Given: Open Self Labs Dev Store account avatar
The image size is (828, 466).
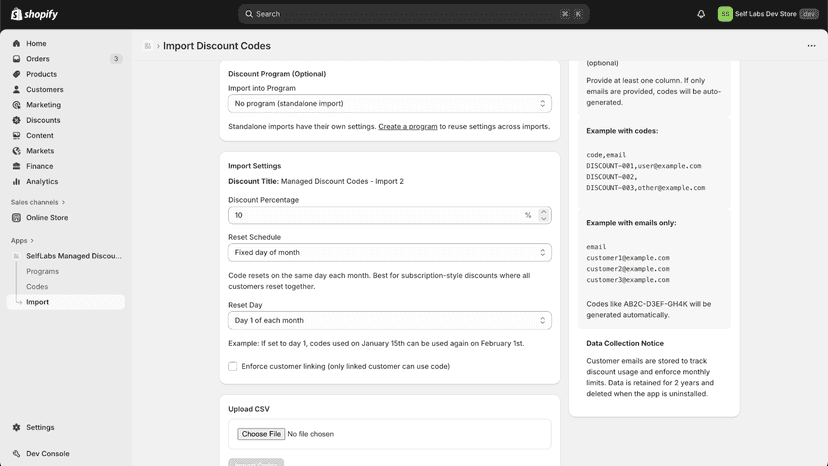Looking at the screenshot, I should (725, 14).
